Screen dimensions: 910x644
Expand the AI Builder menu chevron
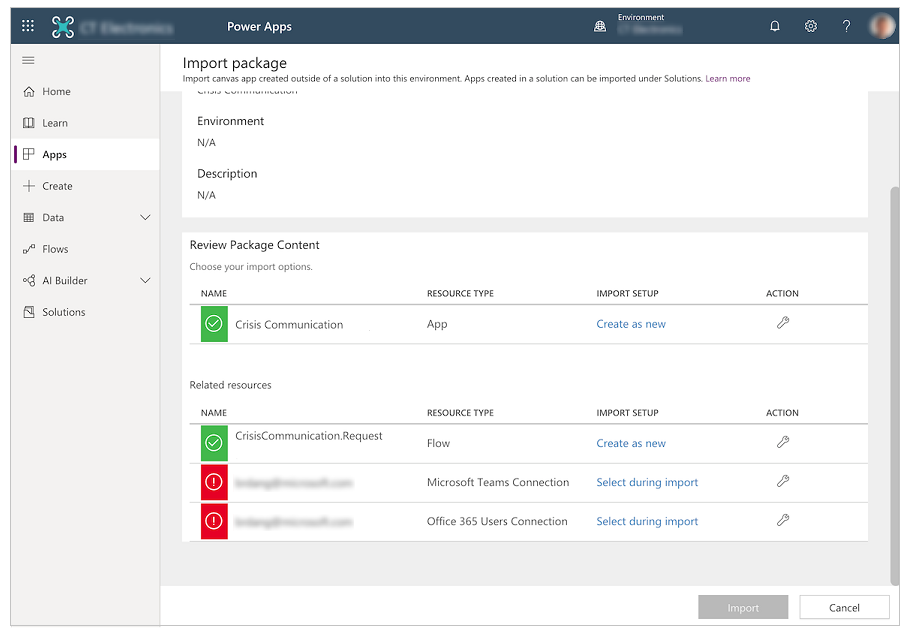pos(145,281)
